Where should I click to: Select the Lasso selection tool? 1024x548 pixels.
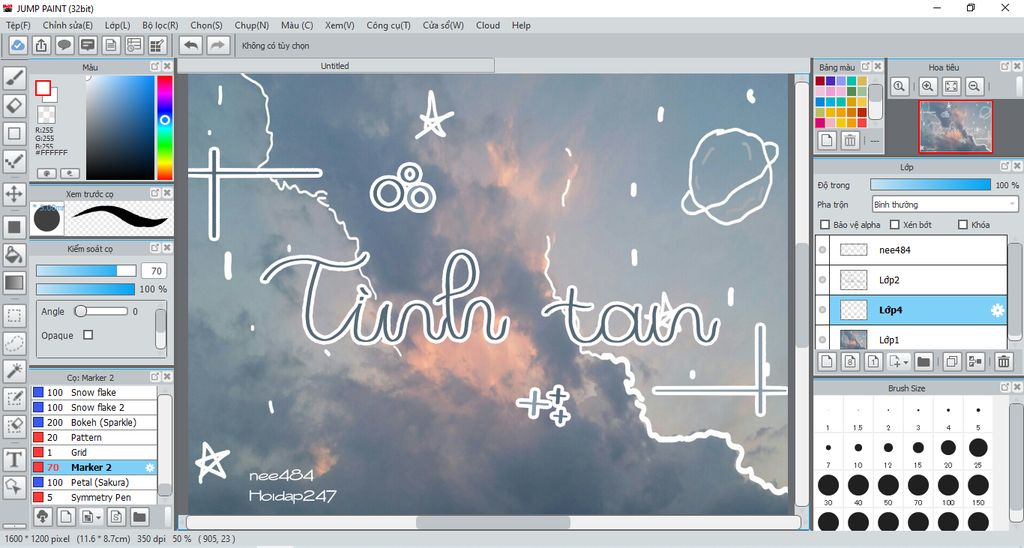coord(14,343)
